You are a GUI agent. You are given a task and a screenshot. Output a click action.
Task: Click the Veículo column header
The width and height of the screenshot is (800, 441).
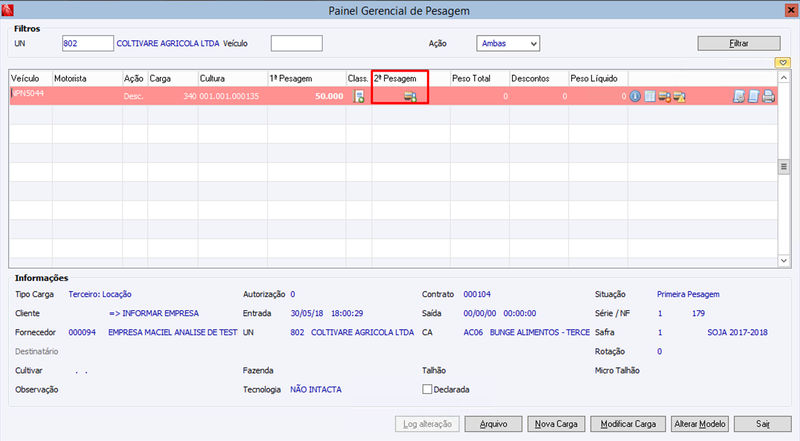point(31,79)
